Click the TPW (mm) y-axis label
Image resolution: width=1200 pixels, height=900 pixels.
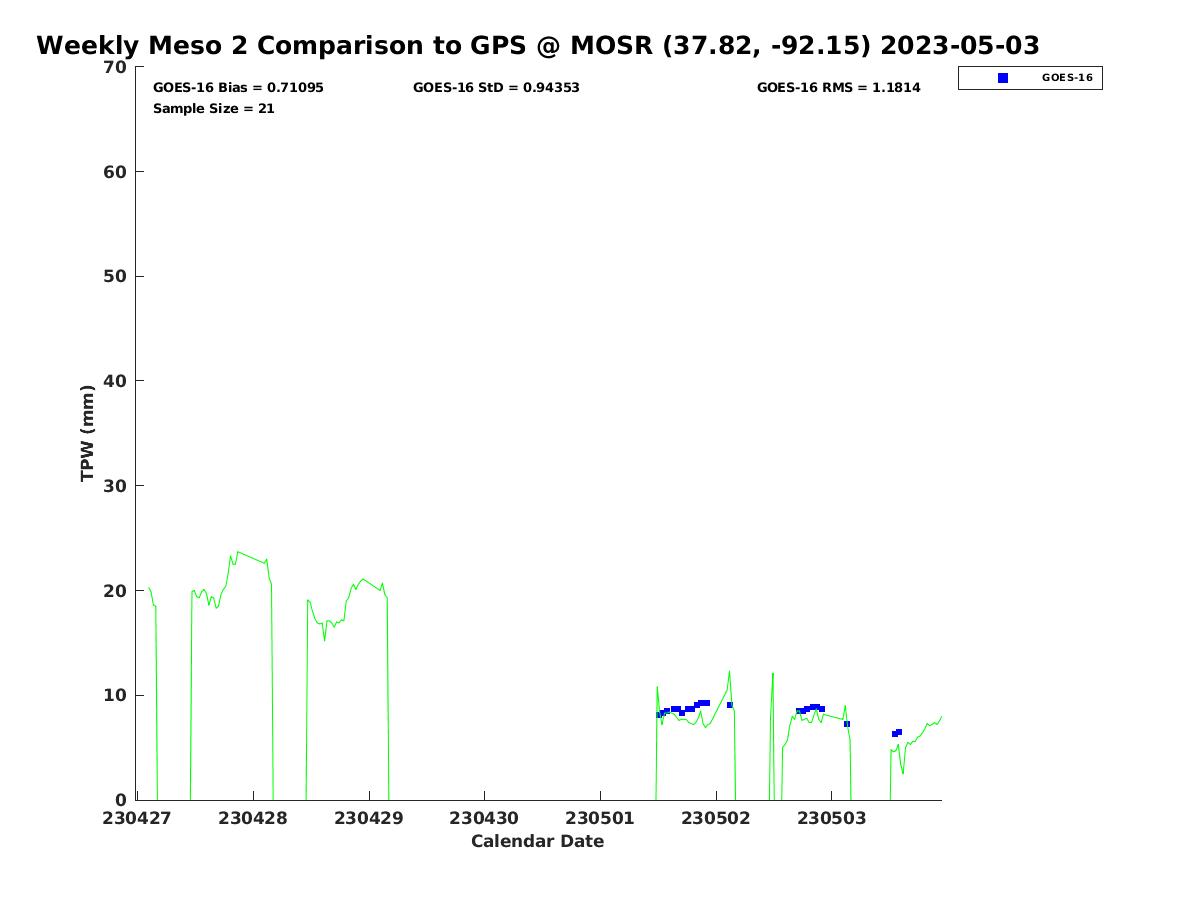click(88, 433)
